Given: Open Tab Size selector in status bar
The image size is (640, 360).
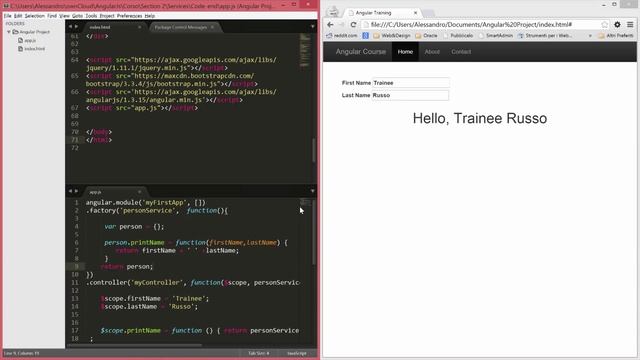Looking at the screenshot, I should (258, 353).
